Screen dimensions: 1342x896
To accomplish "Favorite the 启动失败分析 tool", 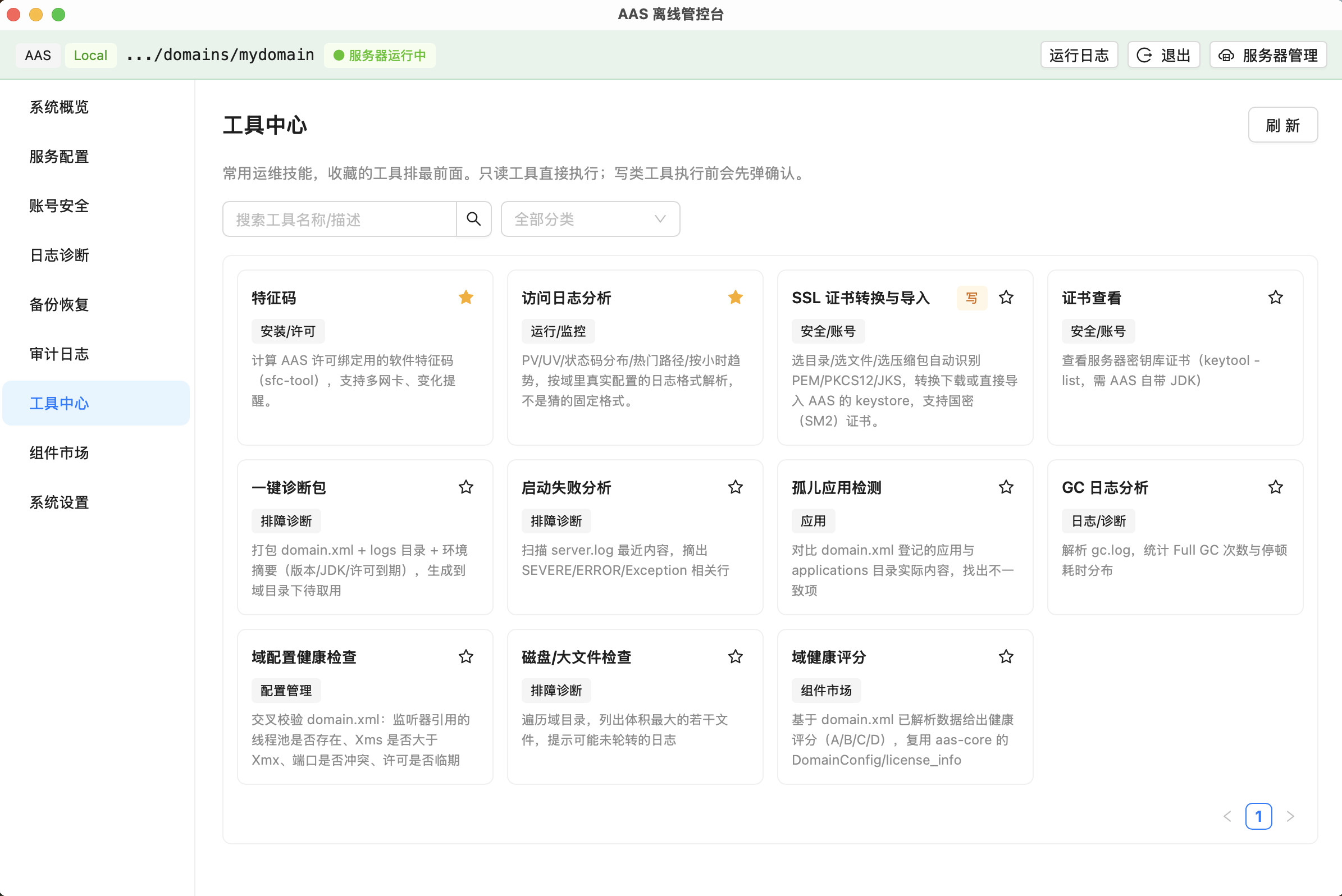I will click(736, 487).
